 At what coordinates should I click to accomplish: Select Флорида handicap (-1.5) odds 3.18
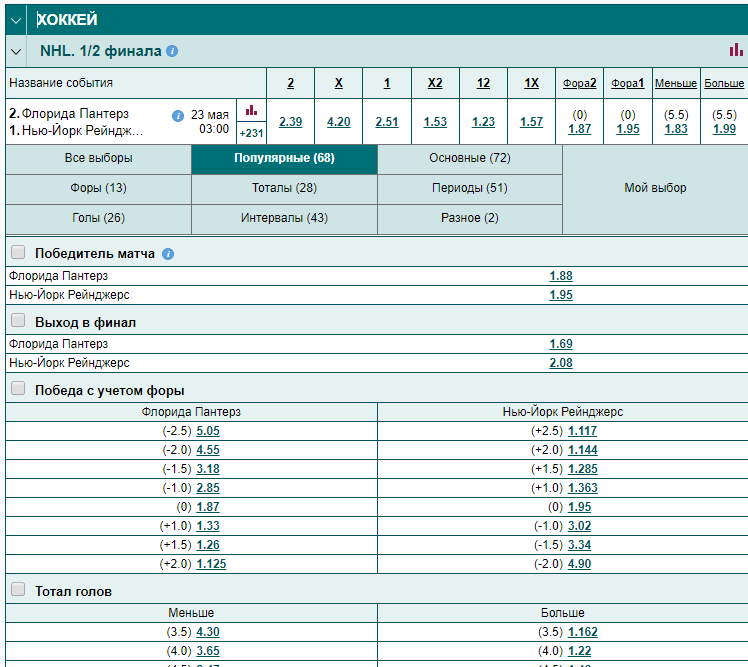point(208,469)
